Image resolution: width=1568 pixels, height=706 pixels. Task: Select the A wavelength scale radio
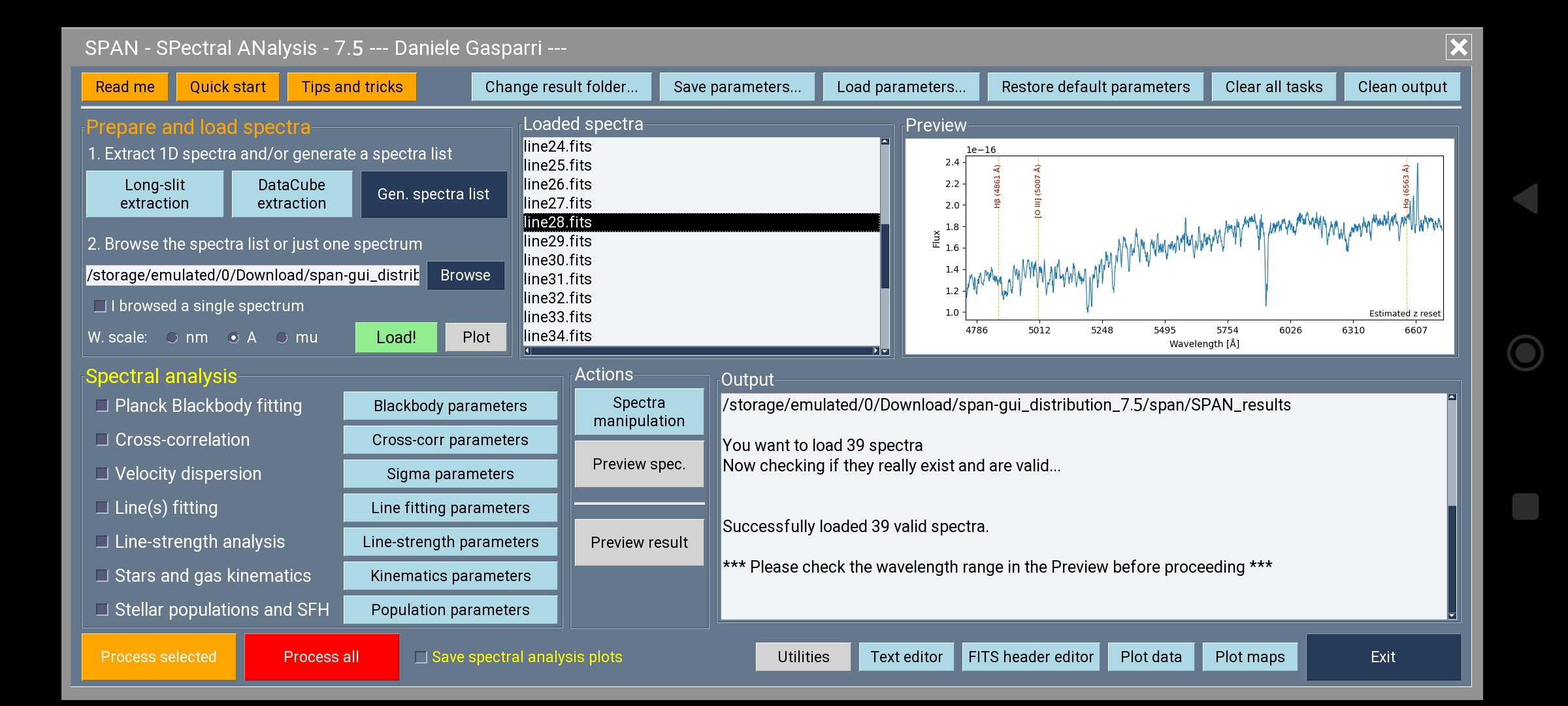pos(233,337)
